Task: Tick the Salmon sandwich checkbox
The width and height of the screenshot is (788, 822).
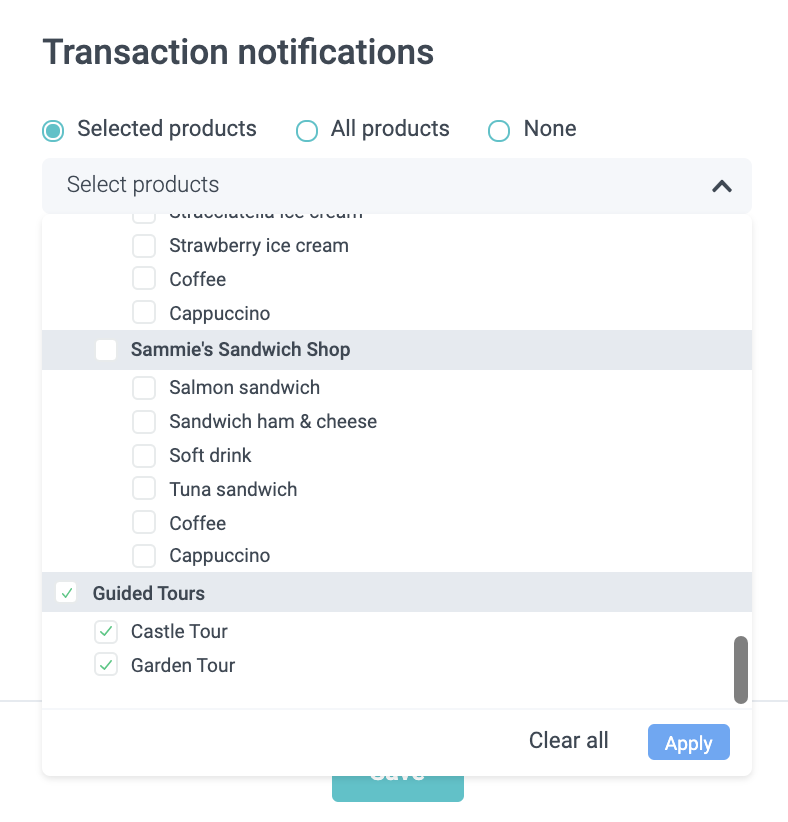Action: [144, 388]
